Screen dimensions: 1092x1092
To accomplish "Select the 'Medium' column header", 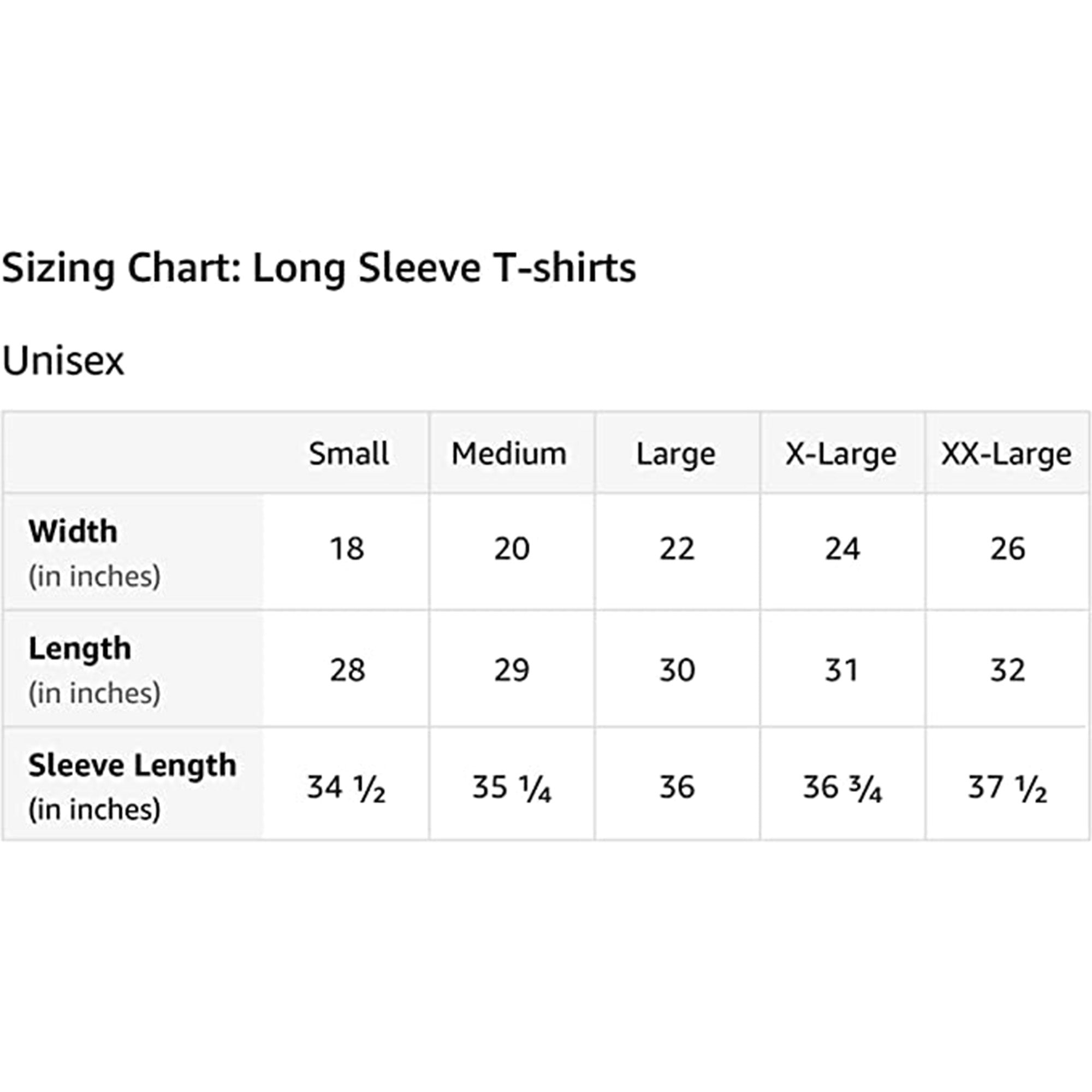I will click(509, 453).
